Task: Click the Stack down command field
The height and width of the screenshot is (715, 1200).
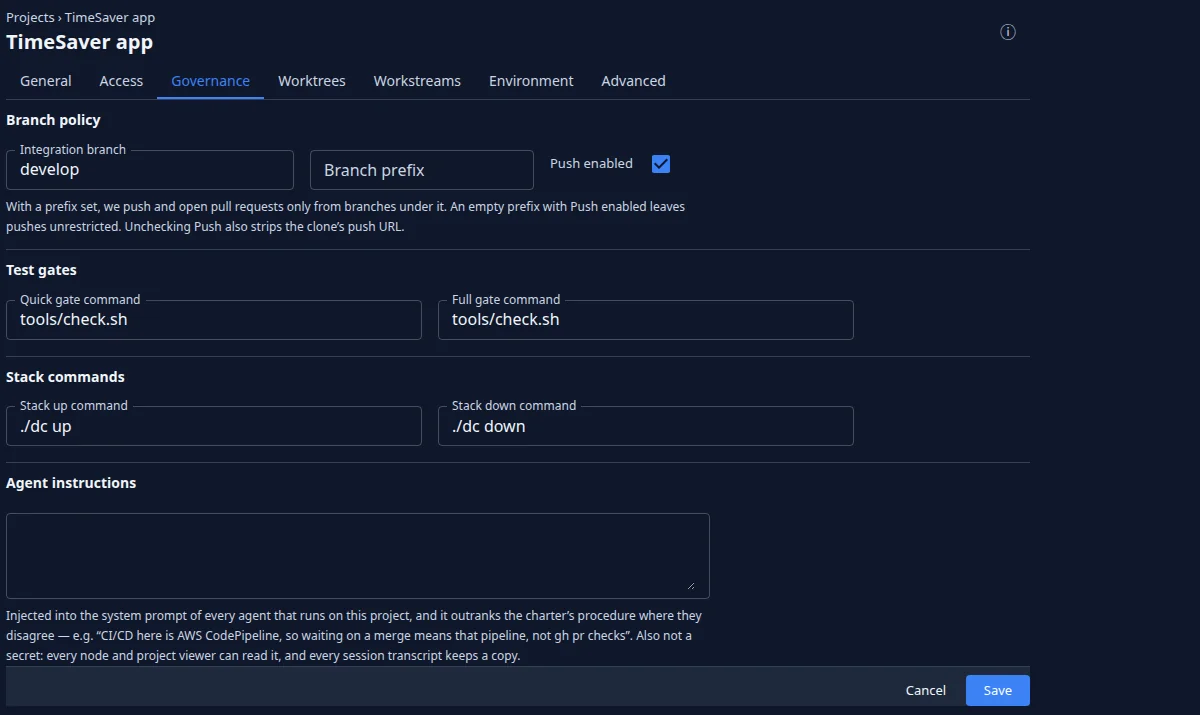Action: (x=646, y=426)
